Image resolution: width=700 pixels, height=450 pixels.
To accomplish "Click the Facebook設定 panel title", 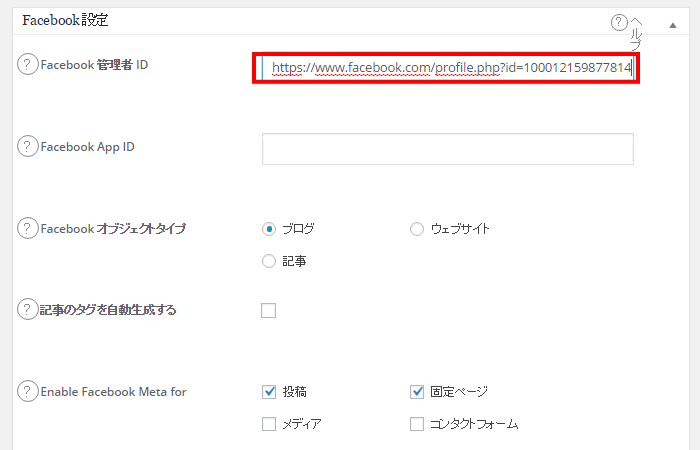I will point(65,20).
